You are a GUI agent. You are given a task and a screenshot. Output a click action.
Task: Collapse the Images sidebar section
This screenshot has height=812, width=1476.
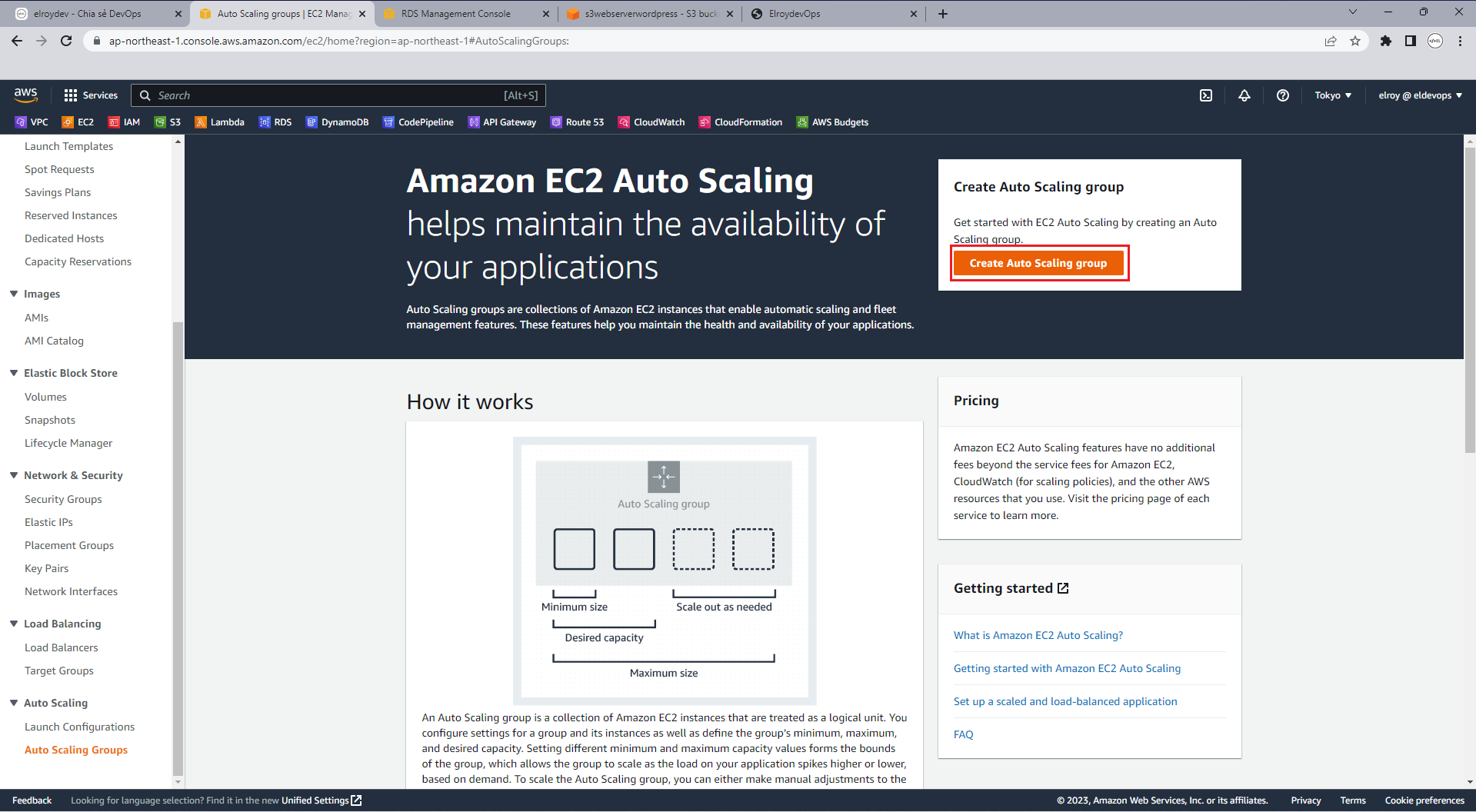tap(14, 294)
